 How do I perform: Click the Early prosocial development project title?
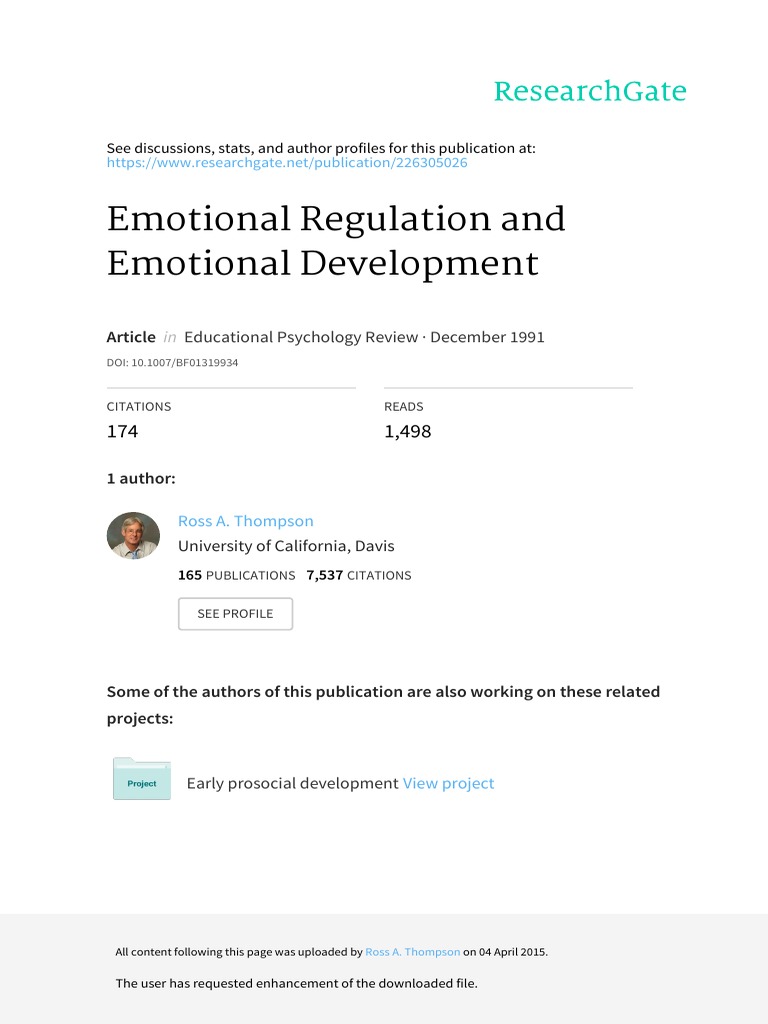click(292, 784)
